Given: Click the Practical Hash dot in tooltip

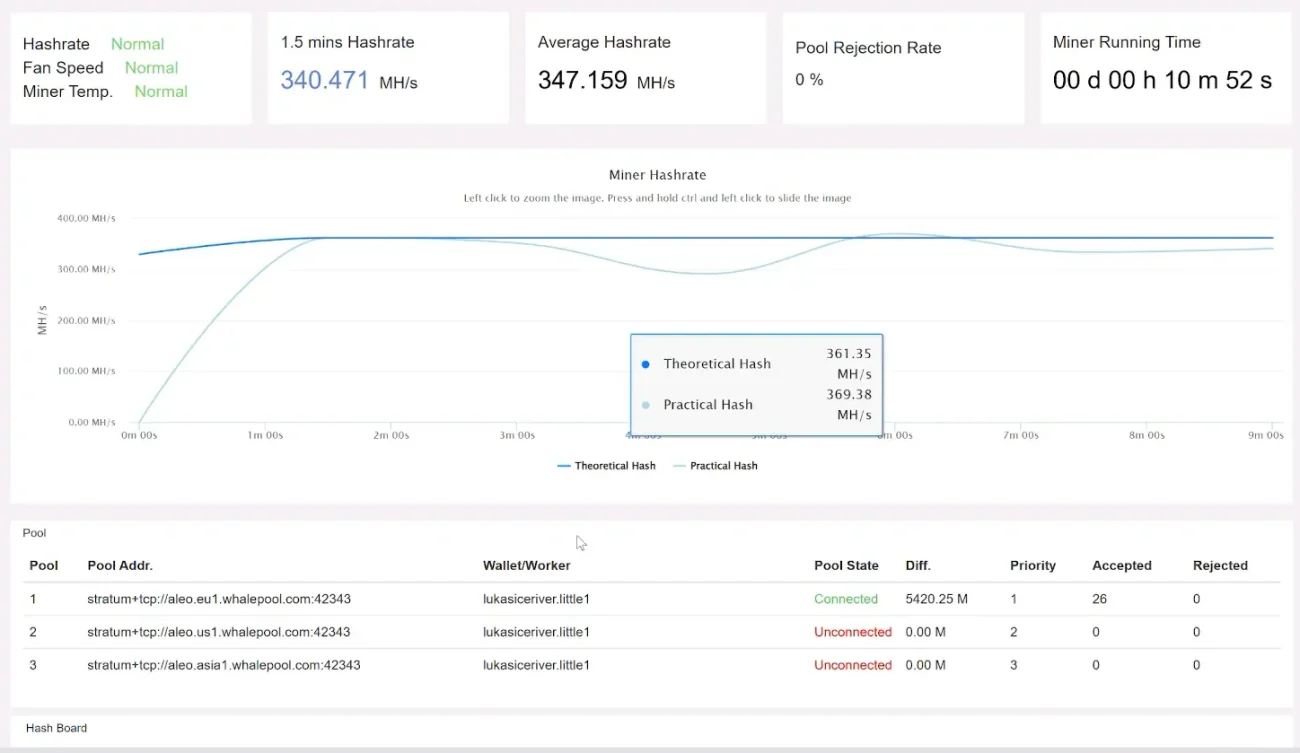Looking at the screenshot, I should tap(646, 405).
